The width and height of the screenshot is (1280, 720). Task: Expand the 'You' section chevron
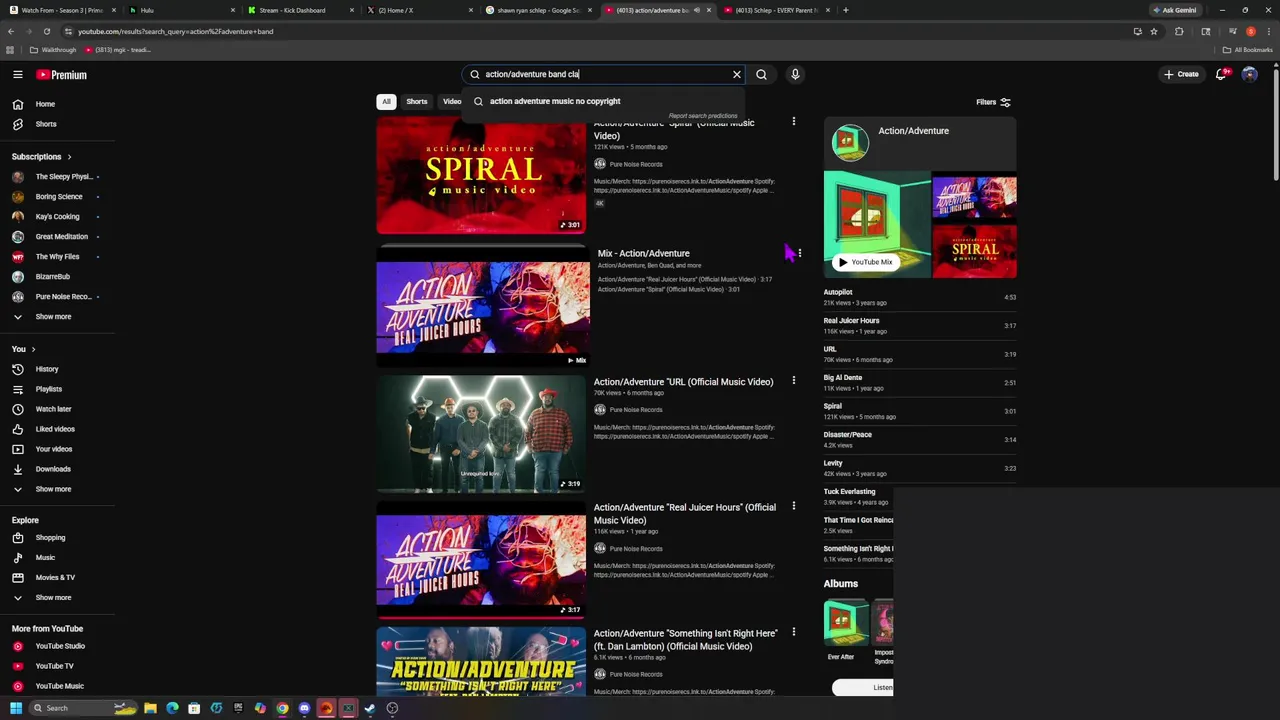pyautogui.click(x=33, y=349)
